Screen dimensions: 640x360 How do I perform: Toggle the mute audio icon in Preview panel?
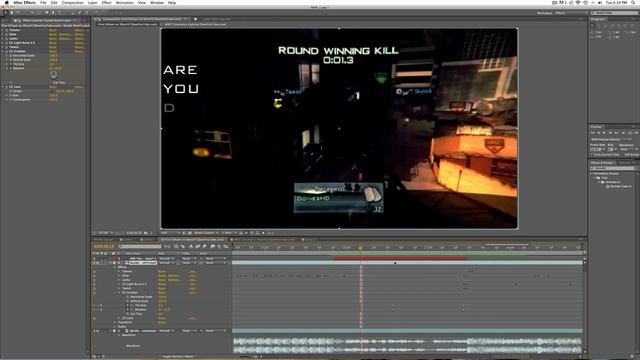(623, 133)
